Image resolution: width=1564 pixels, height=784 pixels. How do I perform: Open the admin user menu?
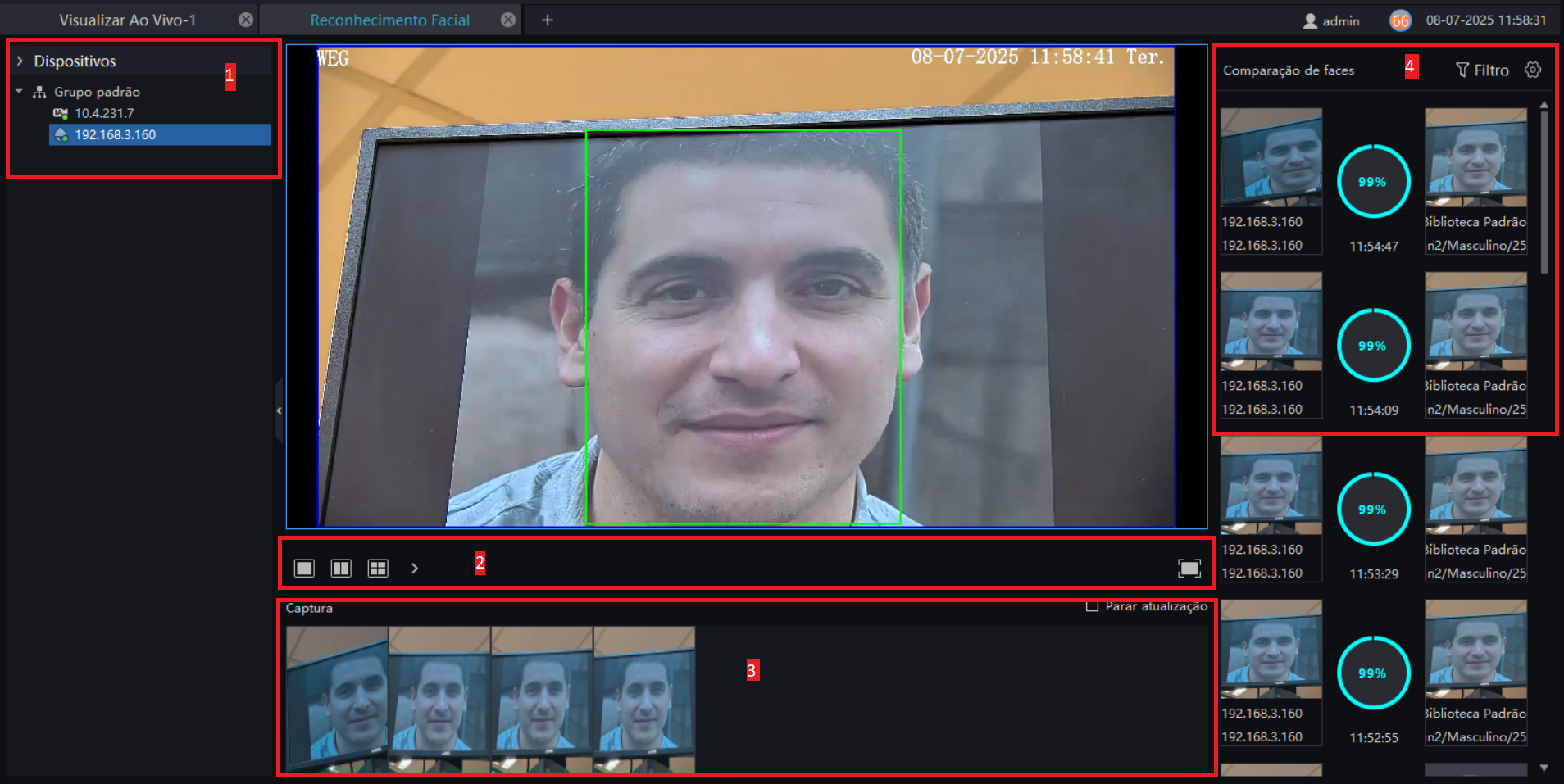(1332, 20)
